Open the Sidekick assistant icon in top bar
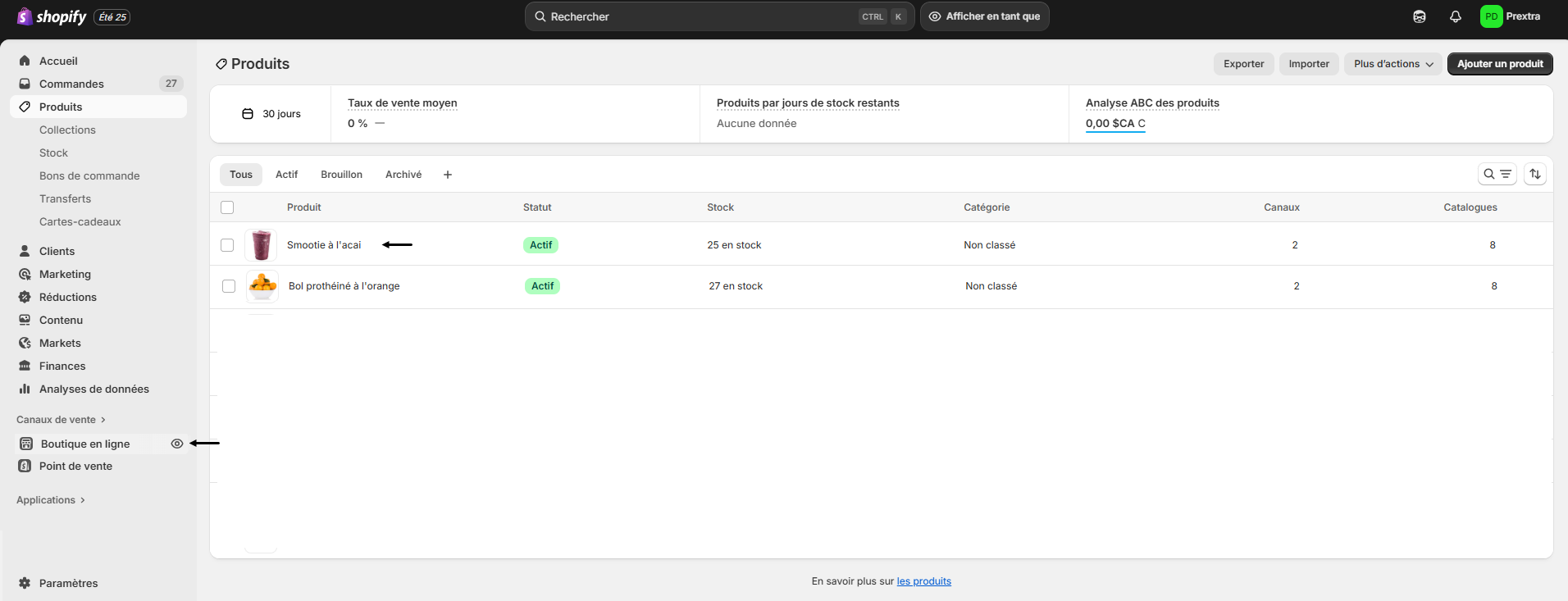Image resolution: width=1568 pixels, height=601 pixels. point(1420,16)
